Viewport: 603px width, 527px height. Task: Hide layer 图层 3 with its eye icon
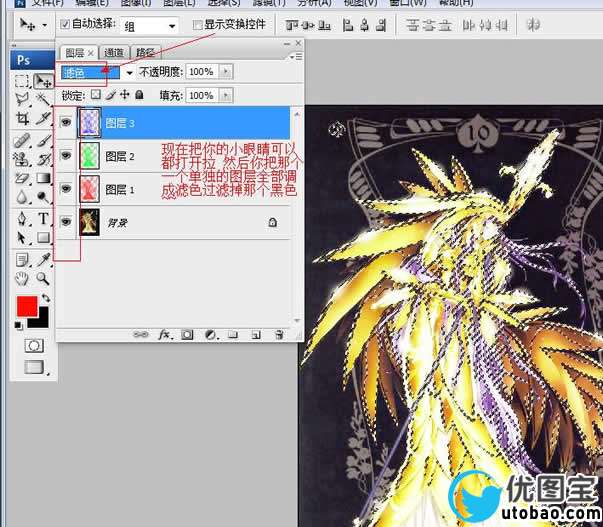tap(66, 122)
